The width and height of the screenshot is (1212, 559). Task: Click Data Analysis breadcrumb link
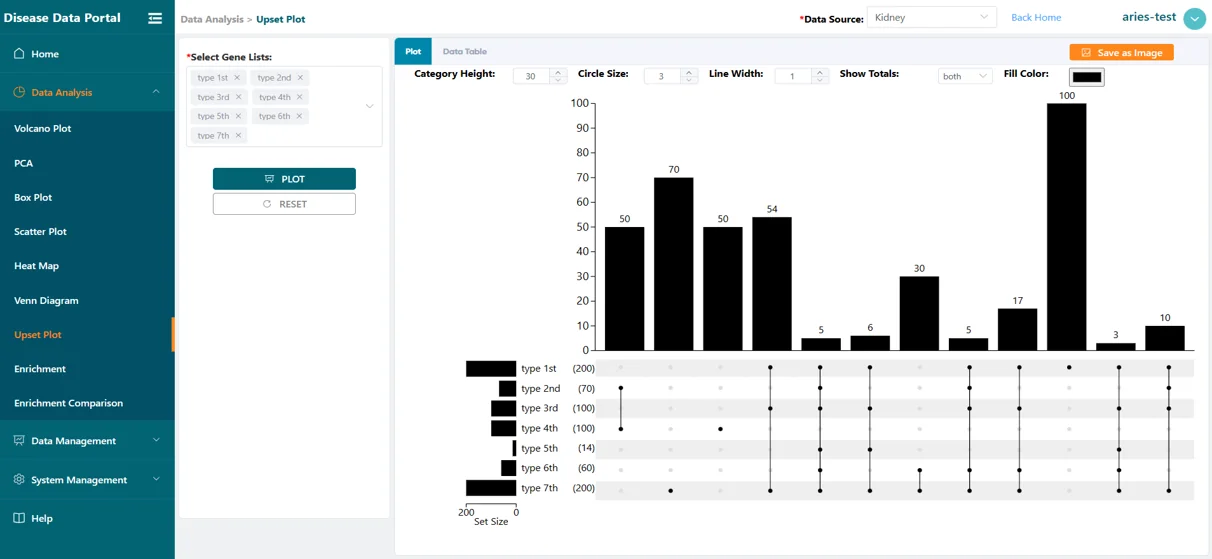coord(212,19)
